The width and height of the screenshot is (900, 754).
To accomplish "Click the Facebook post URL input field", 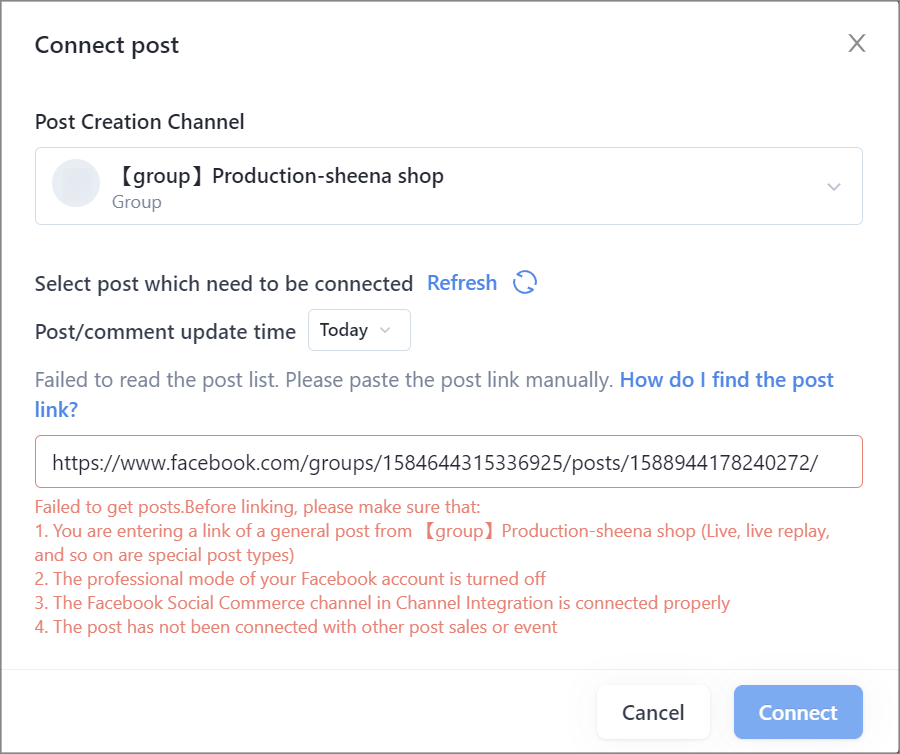I will tap(448, 462).
